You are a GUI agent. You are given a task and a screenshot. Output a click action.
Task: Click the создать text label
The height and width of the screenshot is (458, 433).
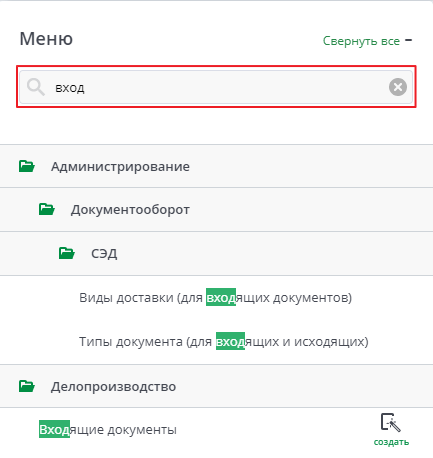click(391, 442)
